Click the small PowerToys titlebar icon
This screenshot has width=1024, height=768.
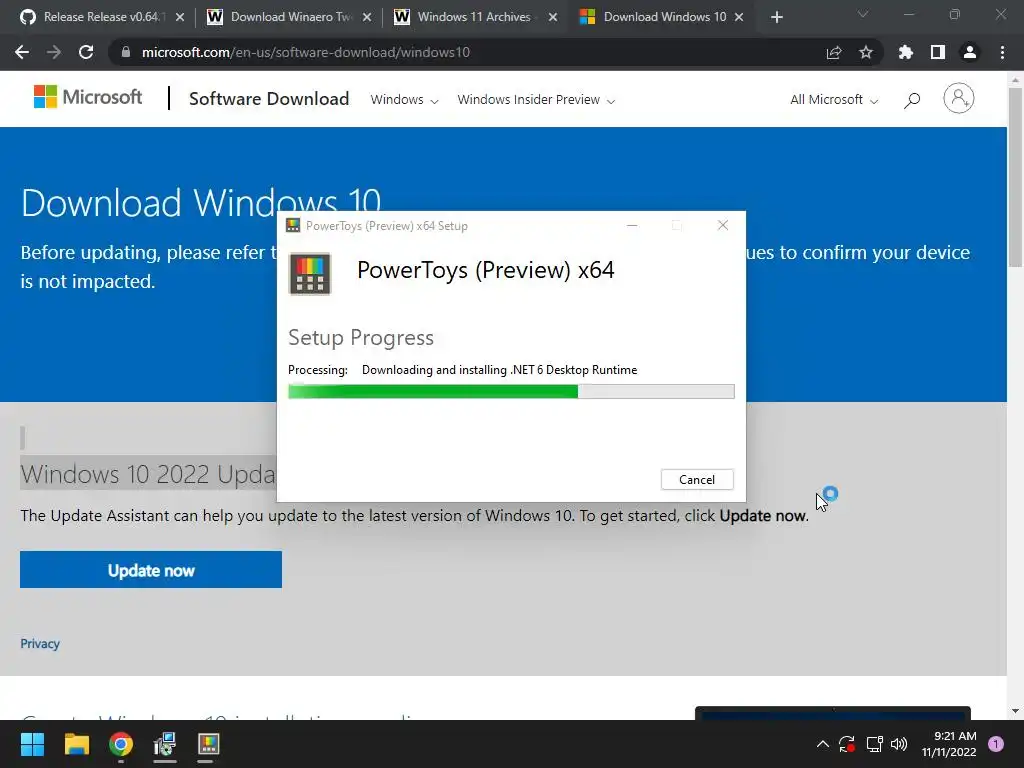[x=293, y=225]
